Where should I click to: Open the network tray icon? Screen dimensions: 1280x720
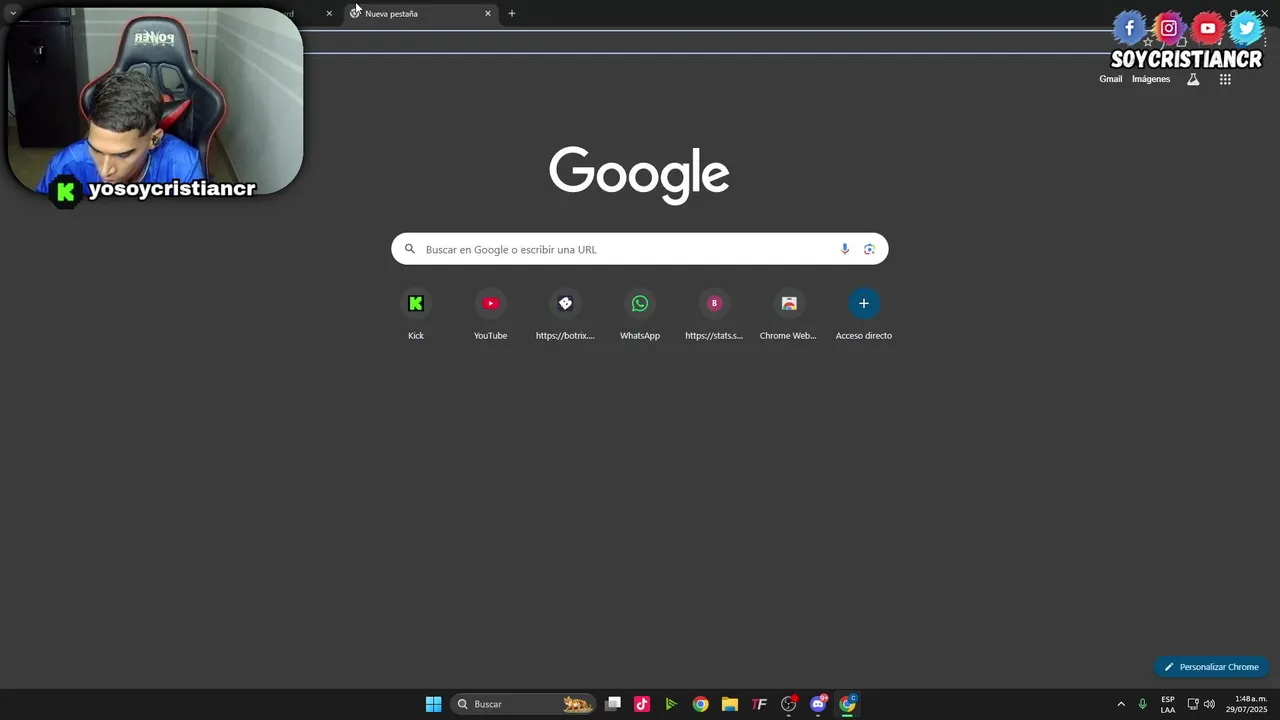1193,704
